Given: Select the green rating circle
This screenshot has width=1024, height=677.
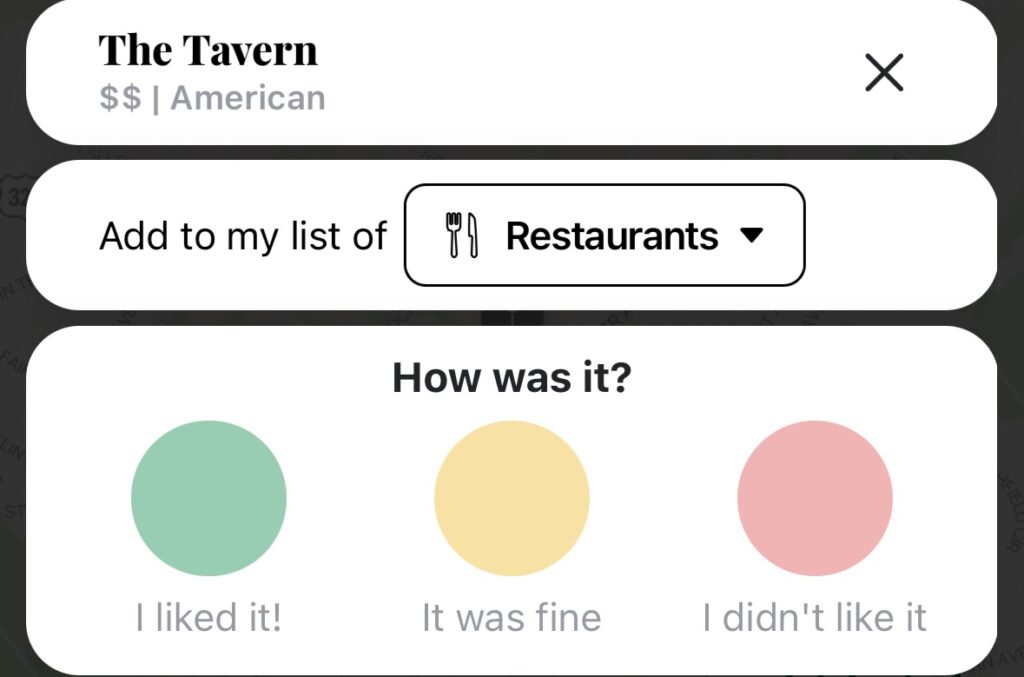Looking at the screenshot, I should pyautogui.click(x=209, y=498).
